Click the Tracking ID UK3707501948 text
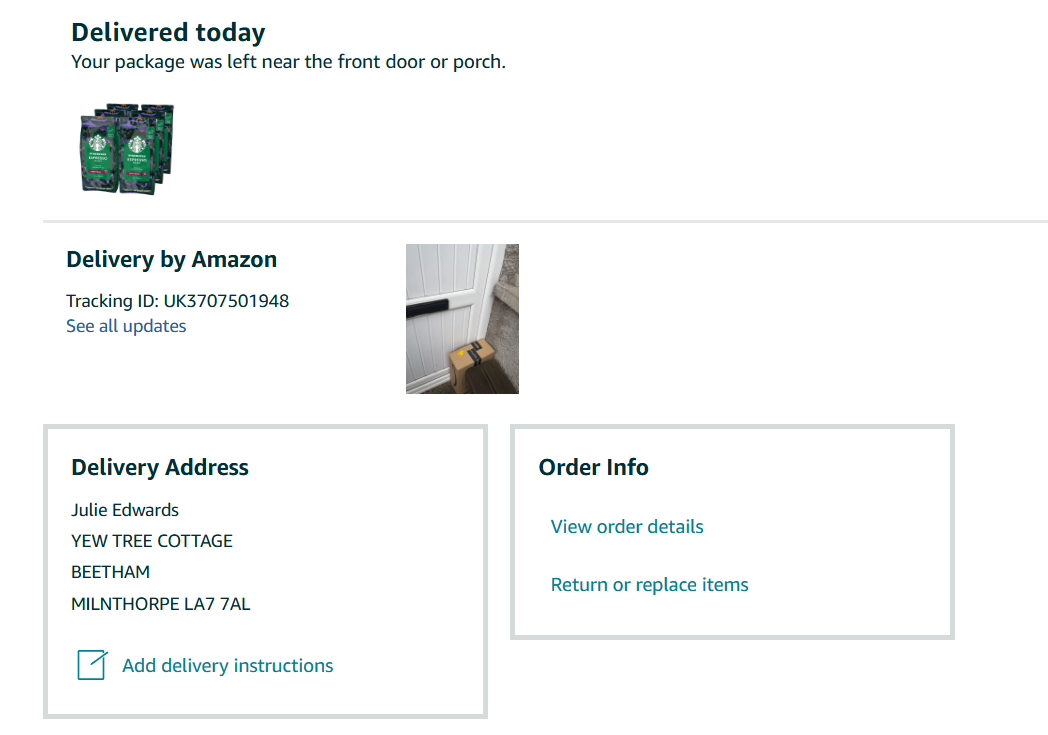The height and width of the screenshot is (735, 1048). click(x=177, y=301)
